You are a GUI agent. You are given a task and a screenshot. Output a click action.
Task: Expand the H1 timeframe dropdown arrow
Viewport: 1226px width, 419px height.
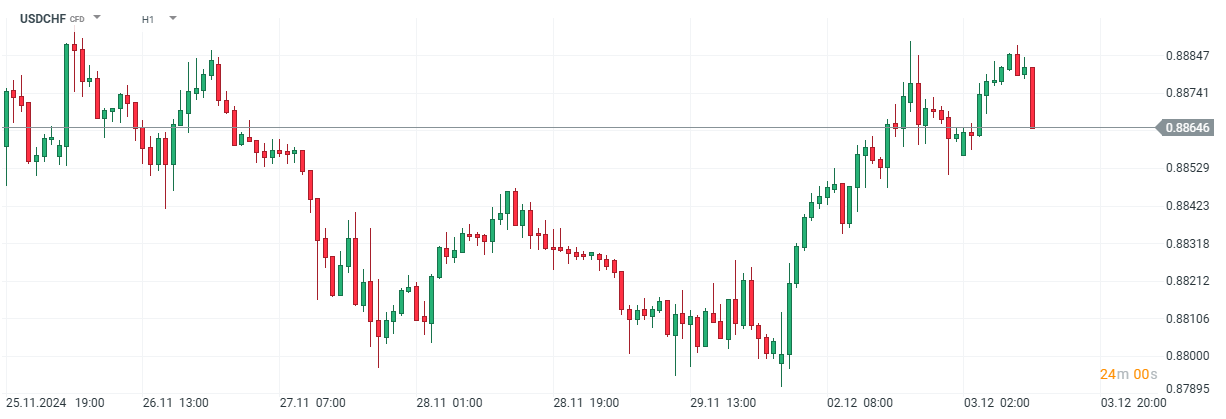click(172, 18)
